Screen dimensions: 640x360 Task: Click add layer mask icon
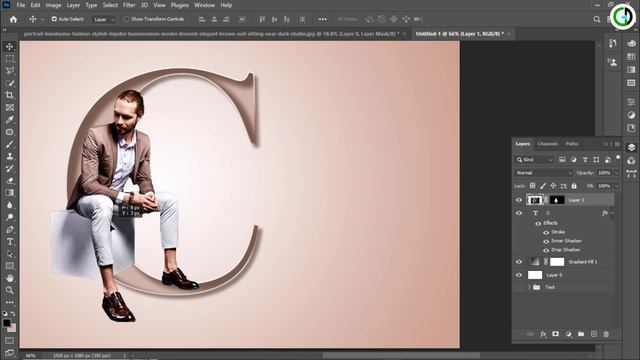point(556,334)
